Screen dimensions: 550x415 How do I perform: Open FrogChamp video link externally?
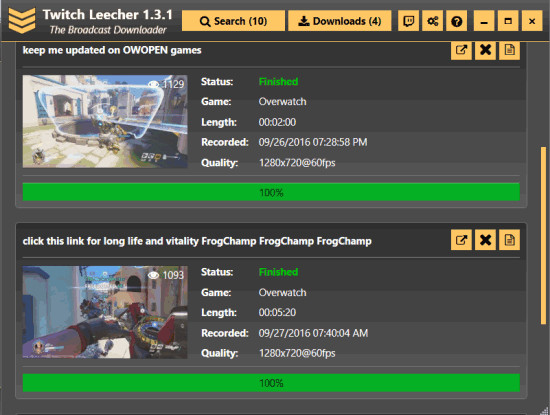[x=461, y=240]
